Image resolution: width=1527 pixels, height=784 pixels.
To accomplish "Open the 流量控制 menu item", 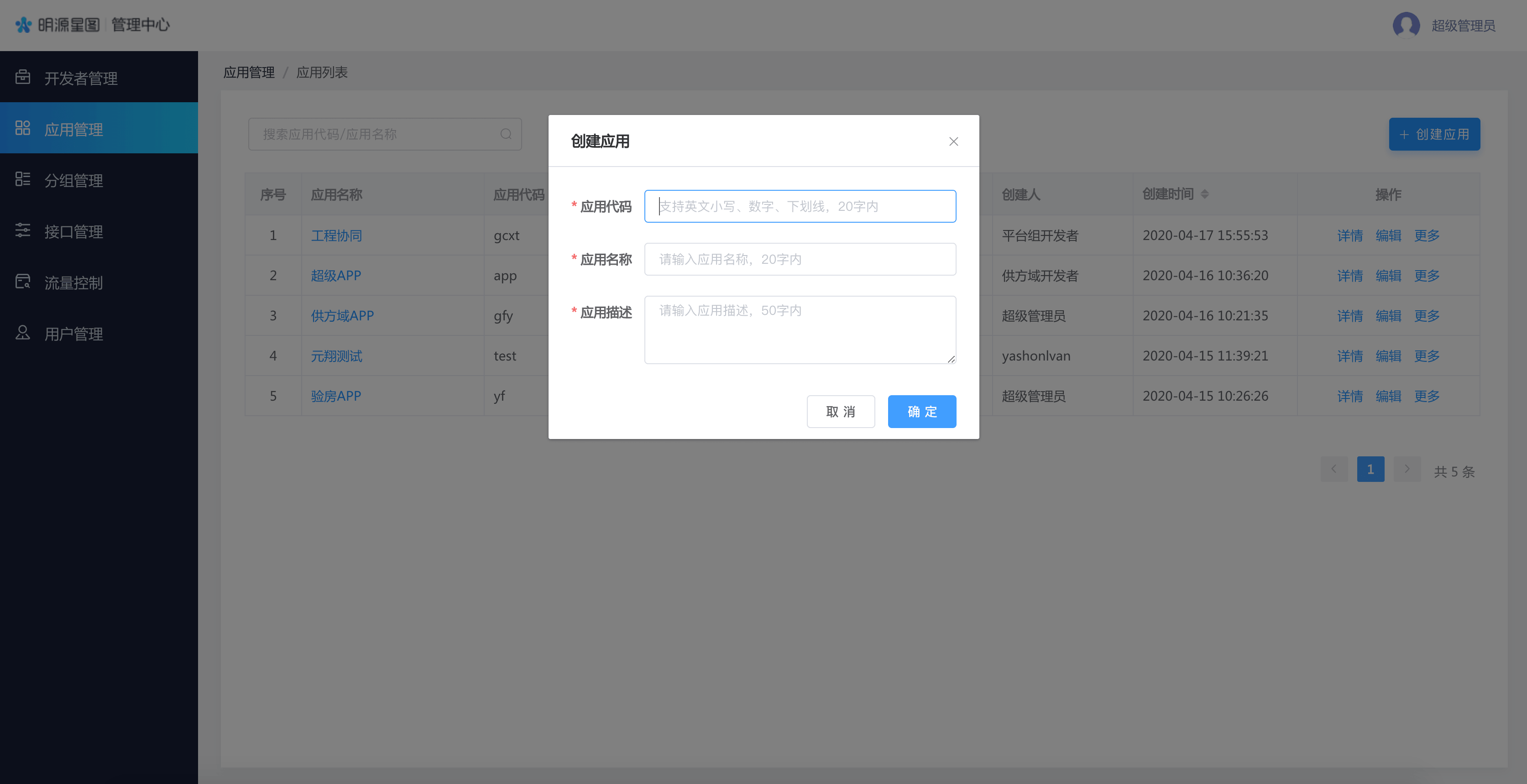I will point(73,282).
